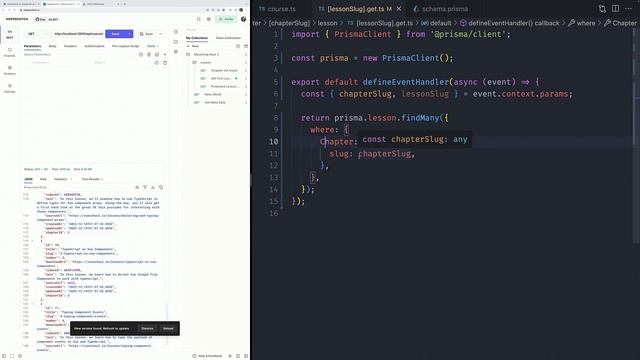Send the request with the Send button
Screen dimensions: 640x360
[x=116, y=34]
